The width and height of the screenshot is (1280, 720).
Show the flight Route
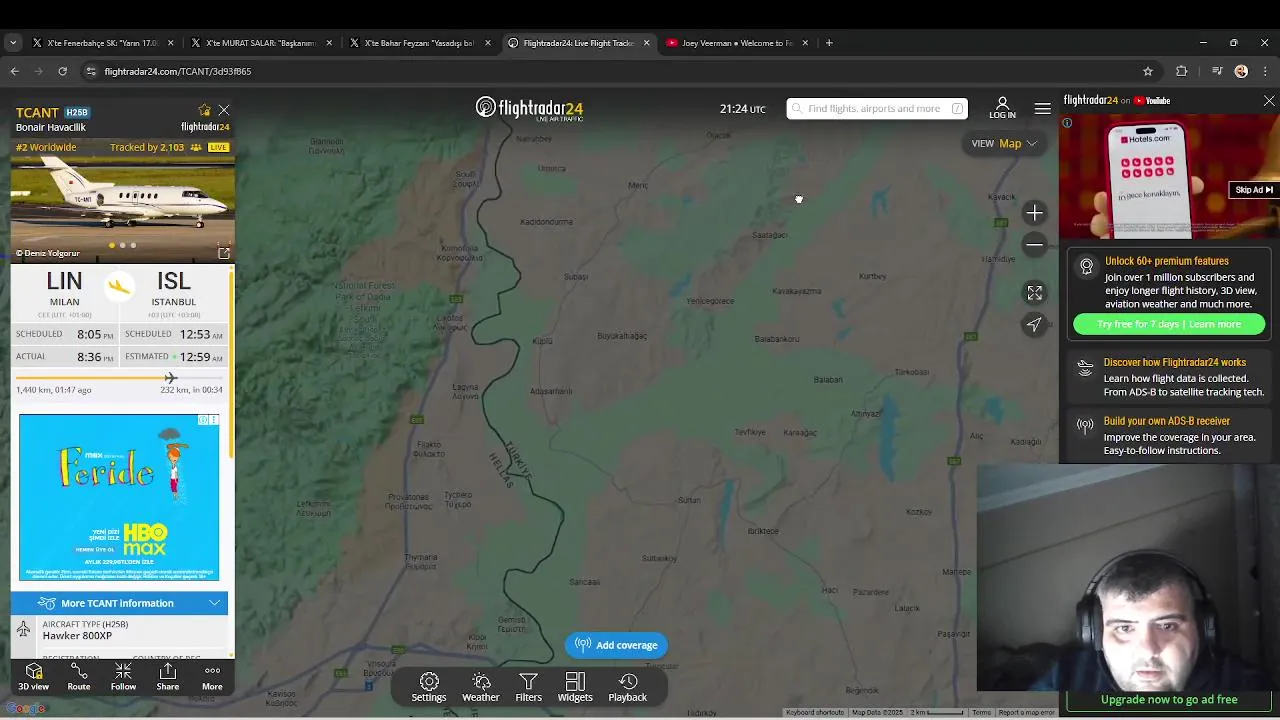[79, 677]
